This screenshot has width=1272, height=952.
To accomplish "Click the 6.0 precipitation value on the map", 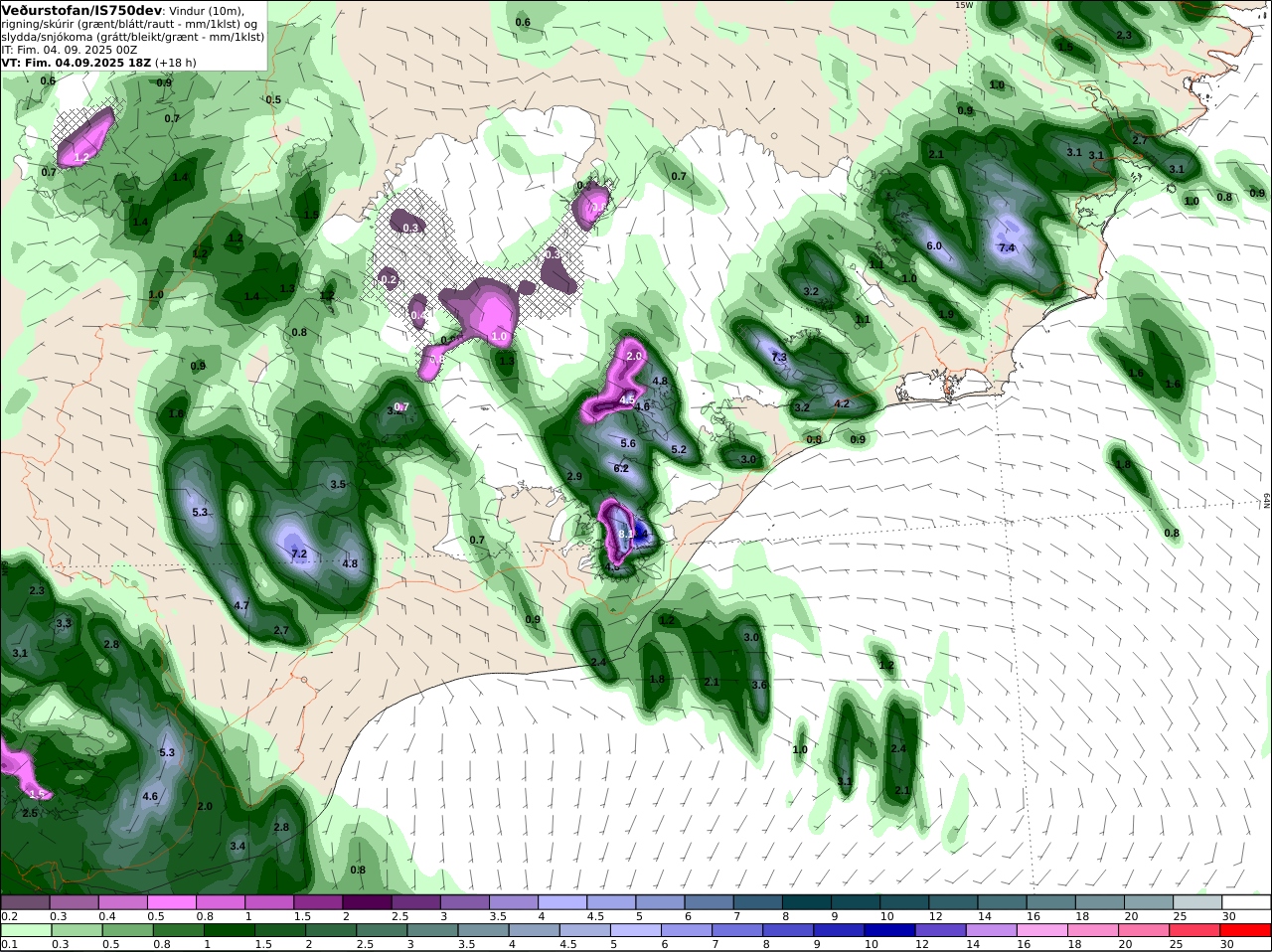I will click(x=934, y=245).
